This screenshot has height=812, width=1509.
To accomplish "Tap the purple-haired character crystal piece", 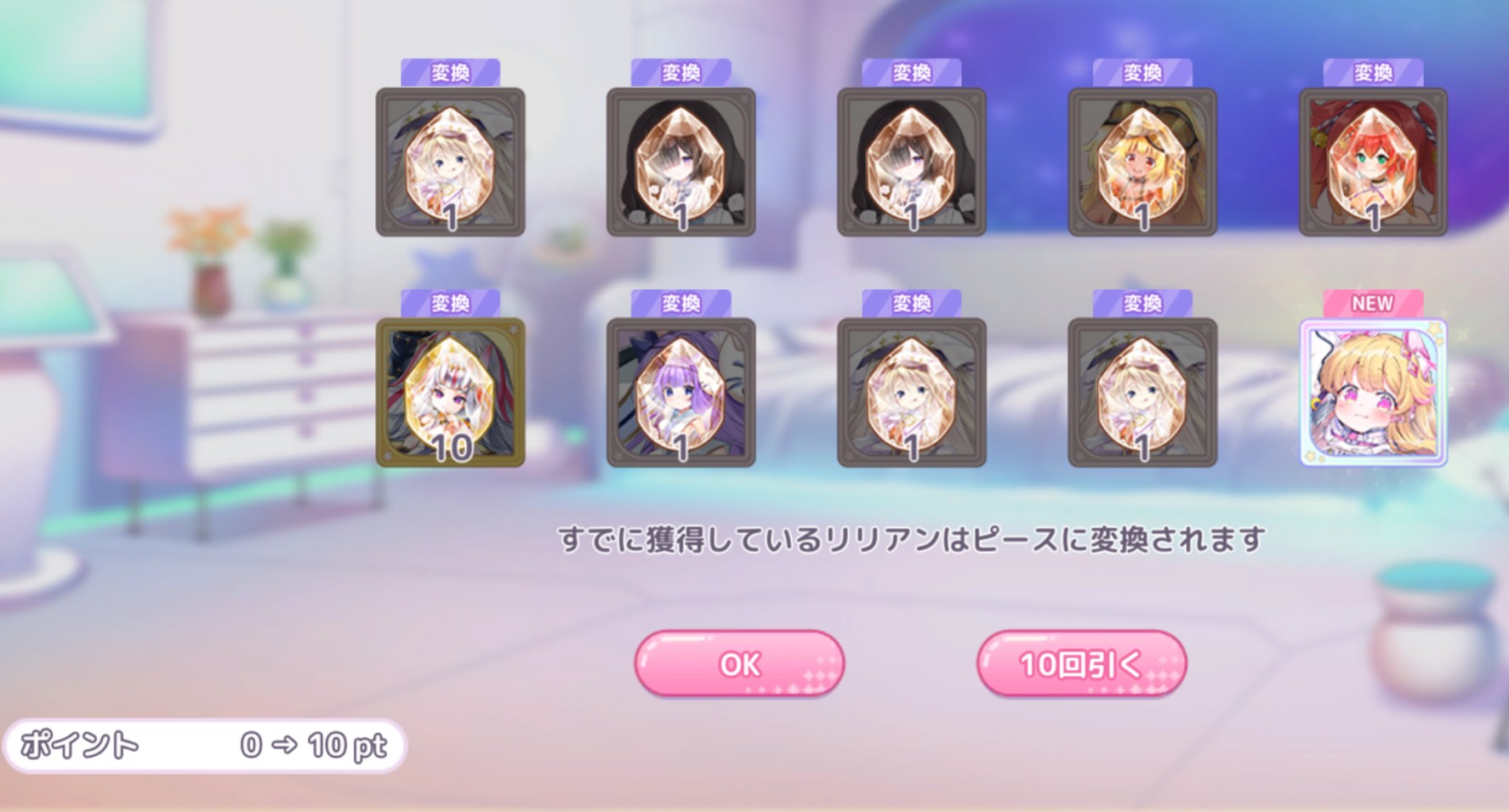I will (681, 392).
